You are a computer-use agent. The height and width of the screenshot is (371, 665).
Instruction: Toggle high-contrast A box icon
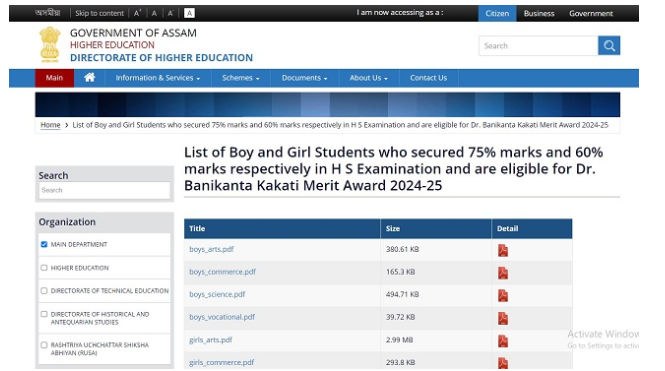tap(189, 13)
